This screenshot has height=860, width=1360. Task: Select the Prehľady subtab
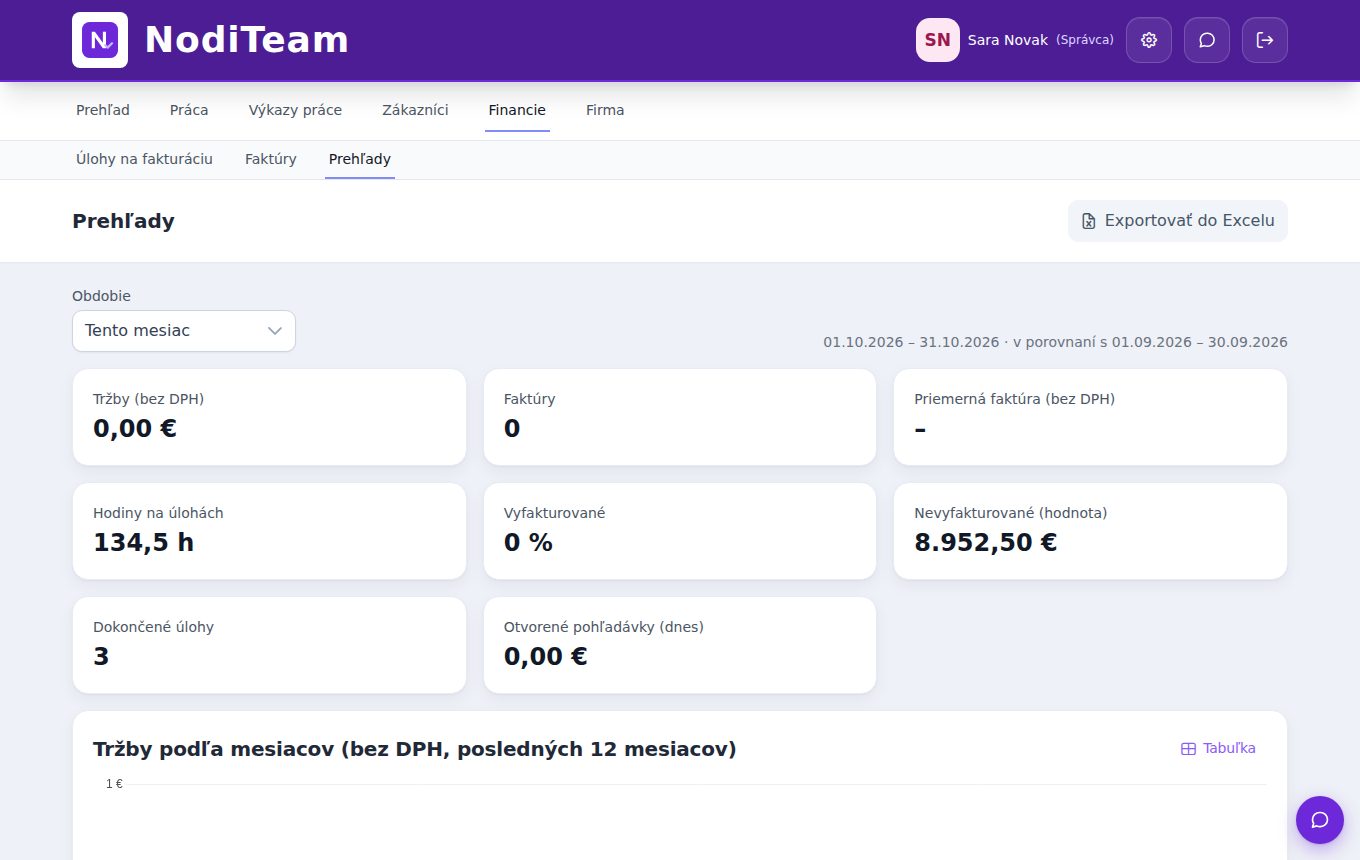click(x=360, y=159)
